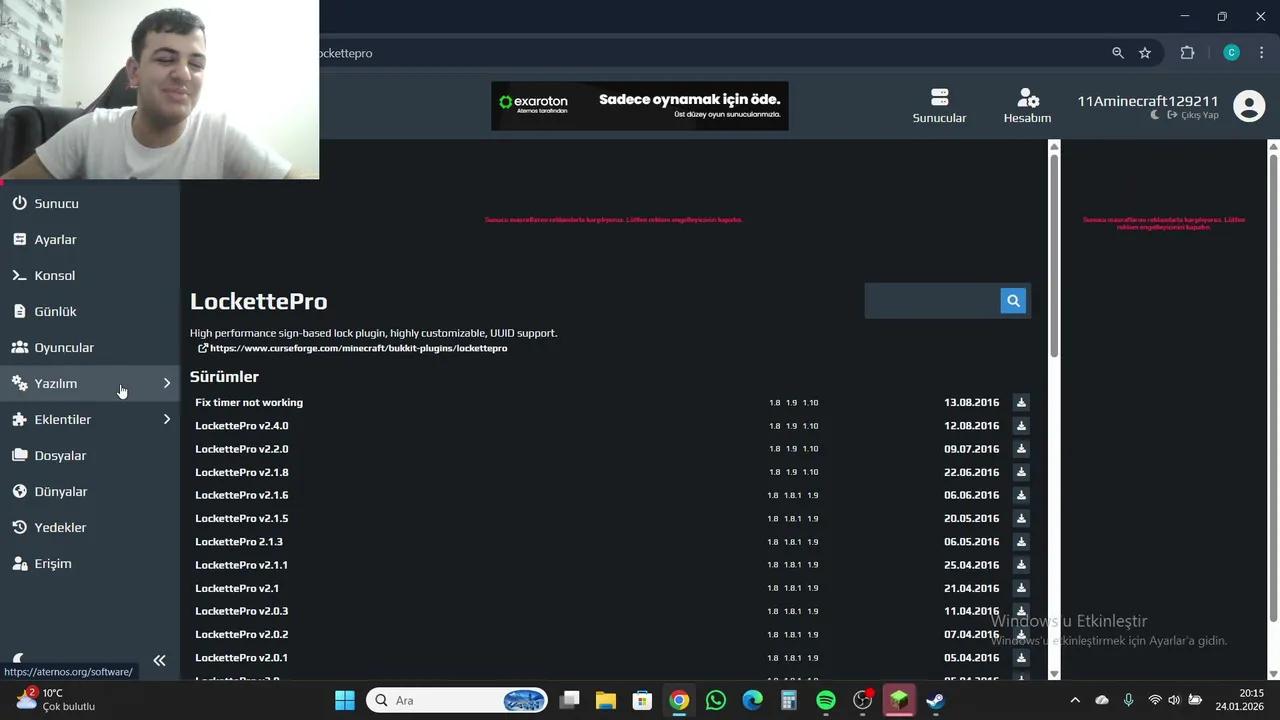Open Hesabım account settings
The width and height of the screenshot is (1280, 720).
(1027, 105)
